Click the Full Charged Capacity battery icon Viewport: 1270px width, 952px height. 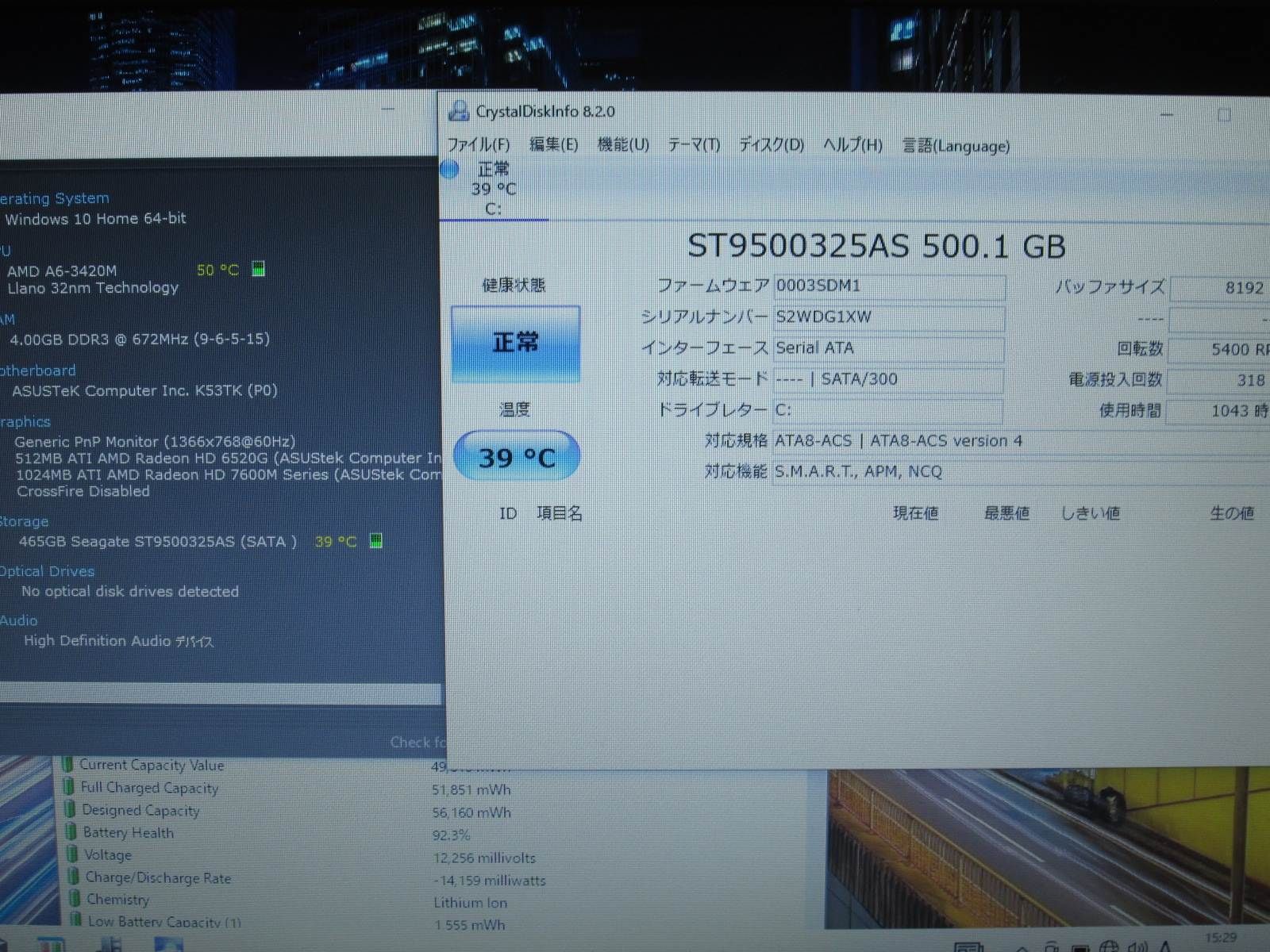[x=69, y=787]
